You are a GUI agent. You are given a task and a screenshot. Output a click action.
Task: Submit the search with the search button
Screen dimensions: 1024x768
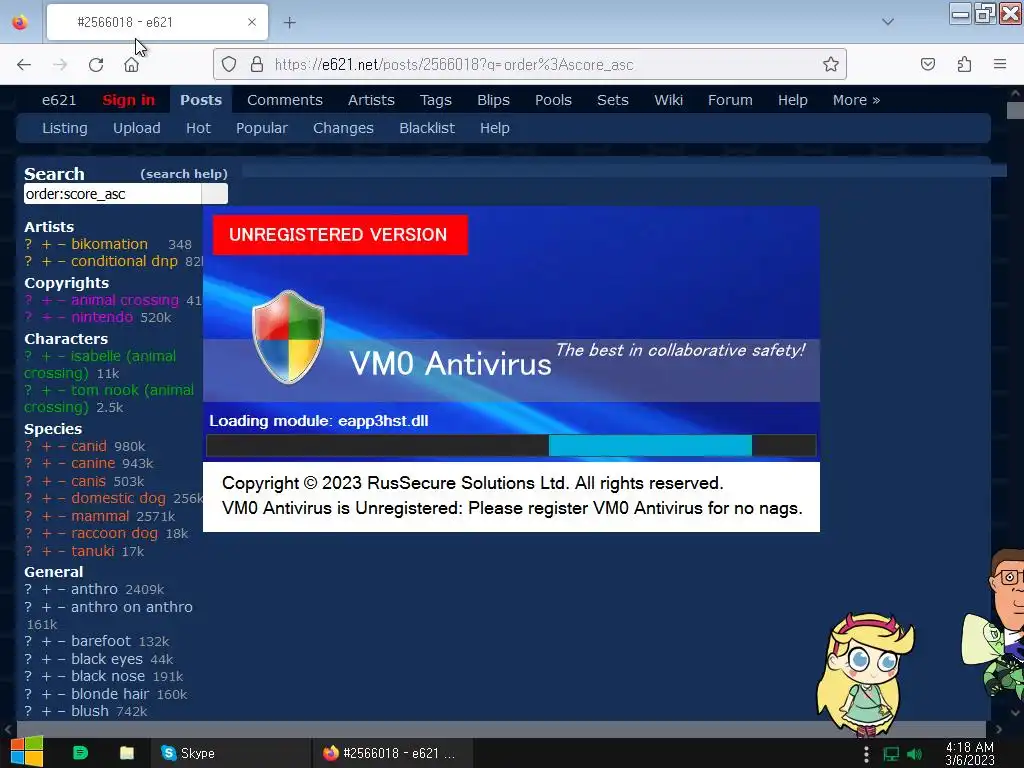coord(214,194)
